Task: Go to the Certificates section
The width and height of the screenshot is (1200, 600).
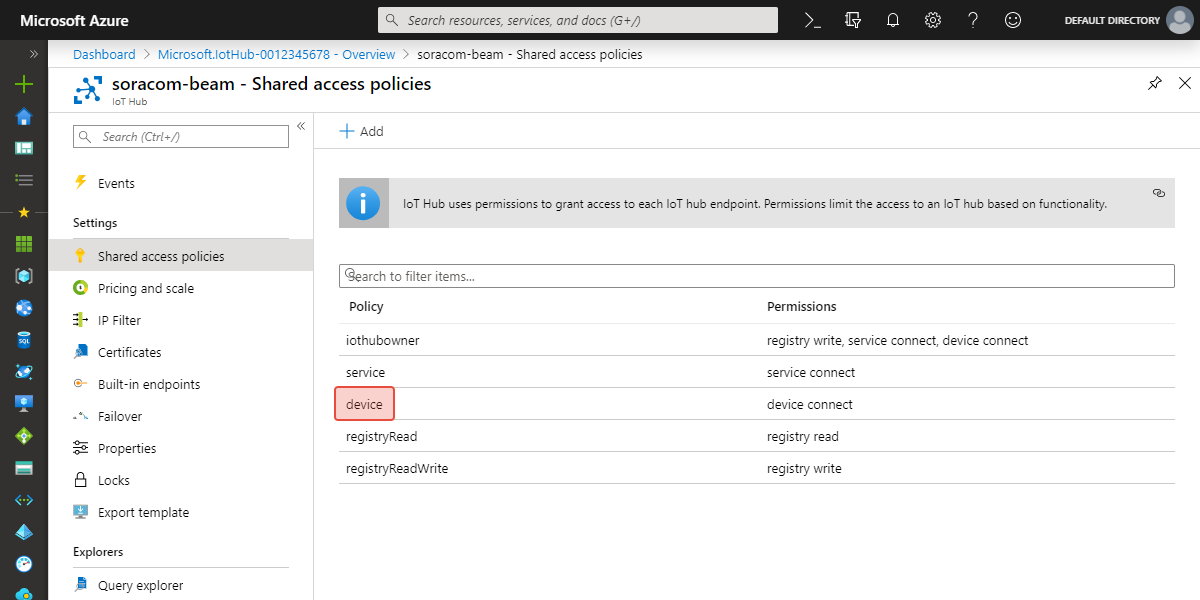Action: [x=129, y=352]
